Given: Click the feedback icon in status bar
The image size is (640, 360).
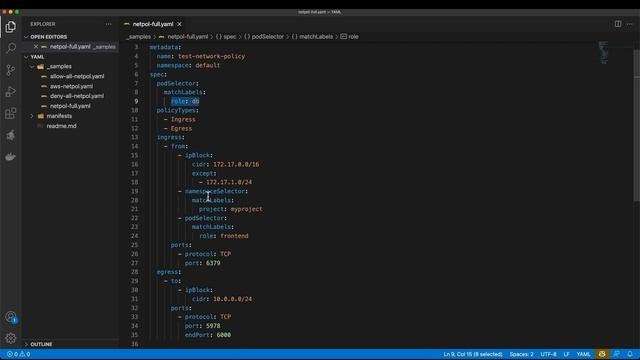Looking at the screenshot, I should (x=616, y=354).
